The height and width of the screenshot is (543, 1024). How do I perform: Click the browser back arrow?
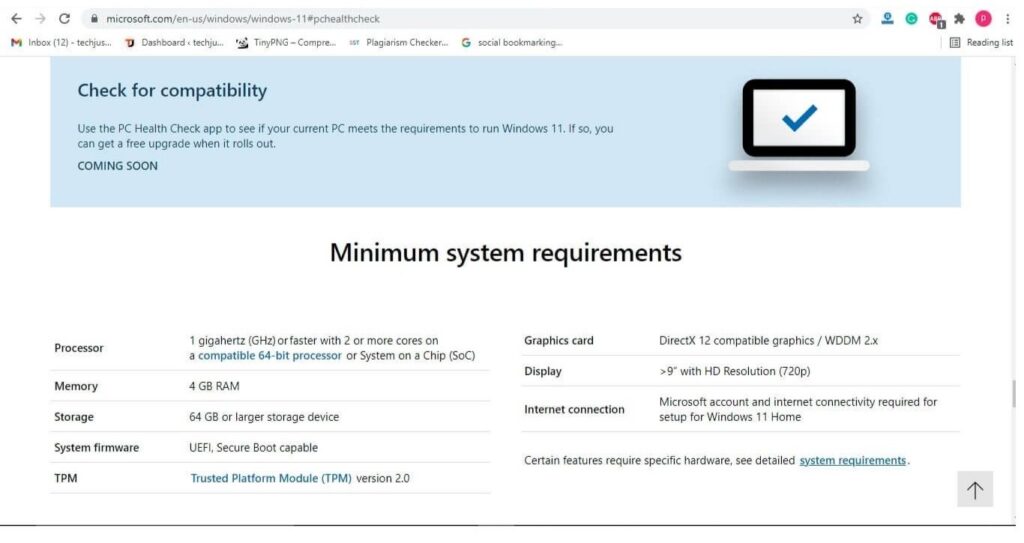tap(16, 18)
